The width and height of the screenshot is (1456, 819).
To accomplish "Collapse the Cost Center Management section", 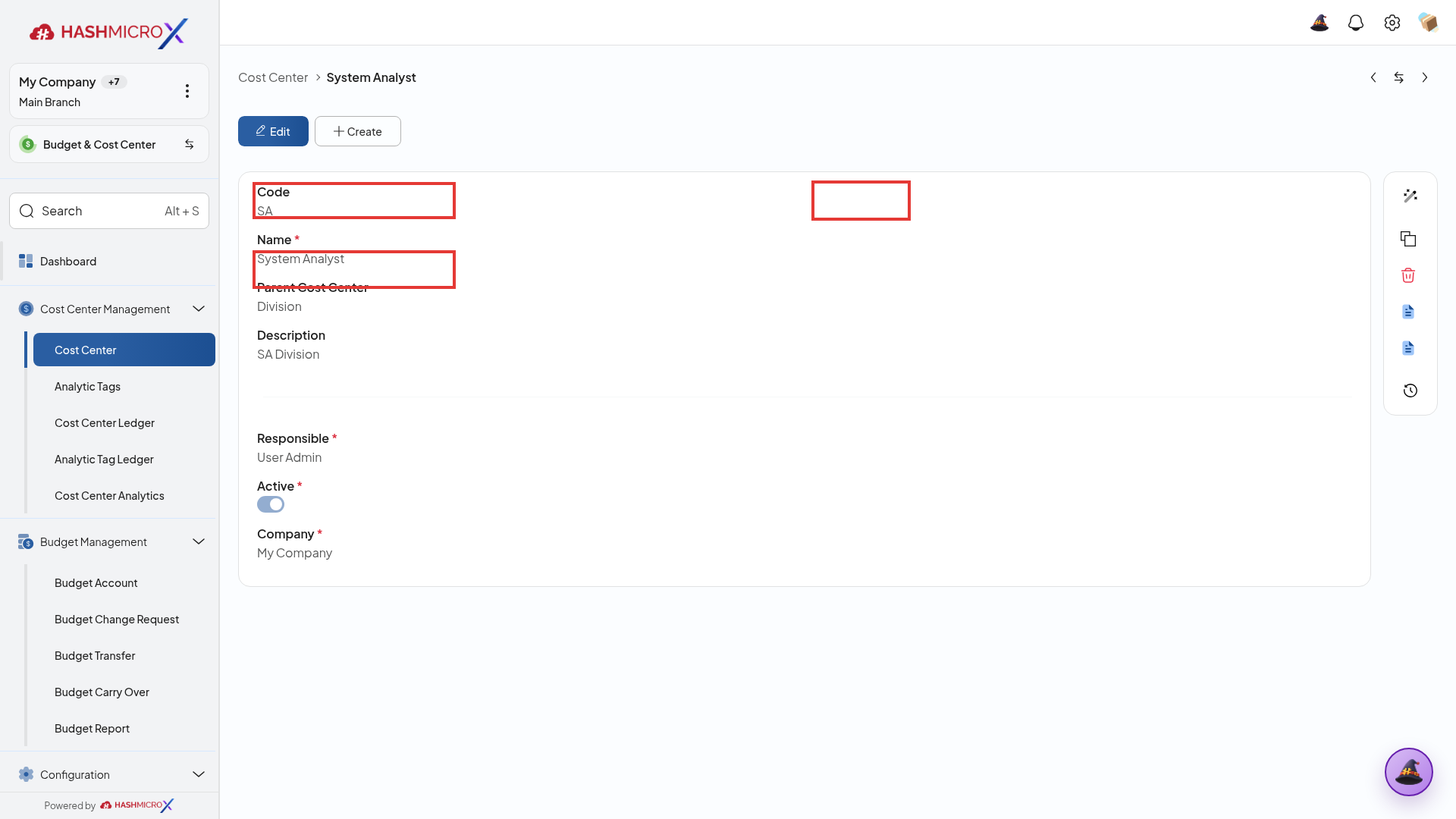I will (x=199, y=309).
